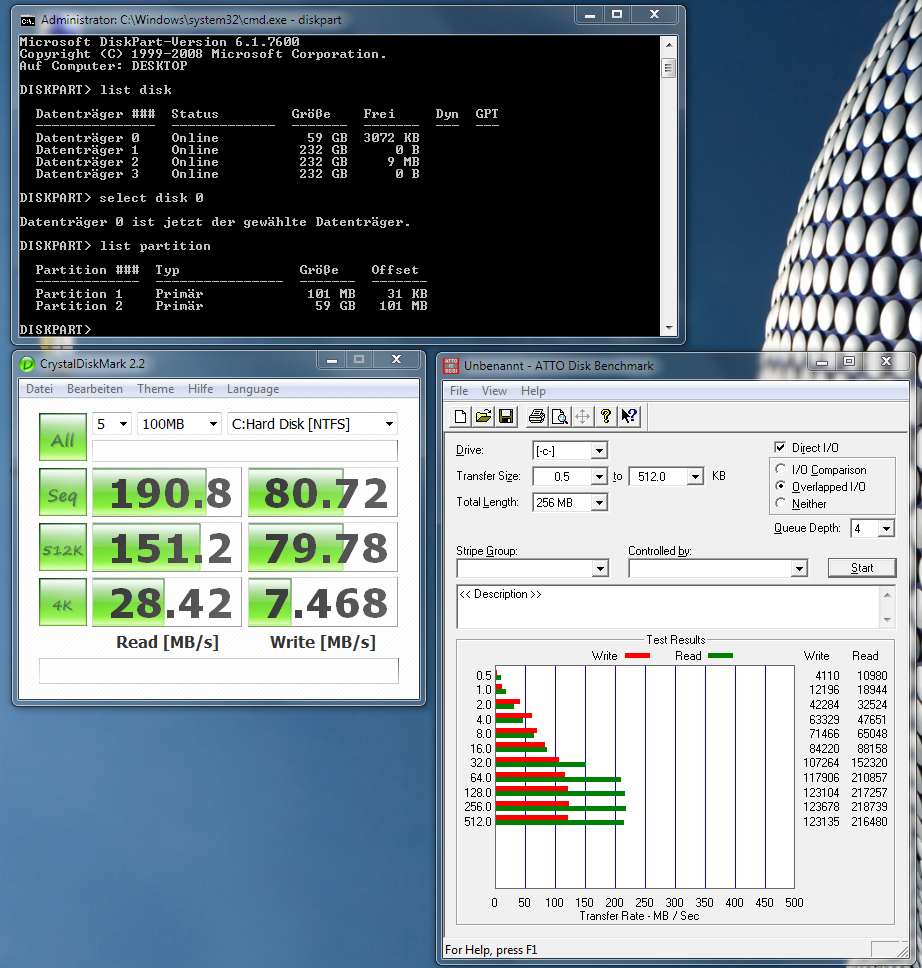Viewport: 922px width, 968px height.
Task: Click the CrystalDiskMark title bar icon
Action: click(27, 364)
